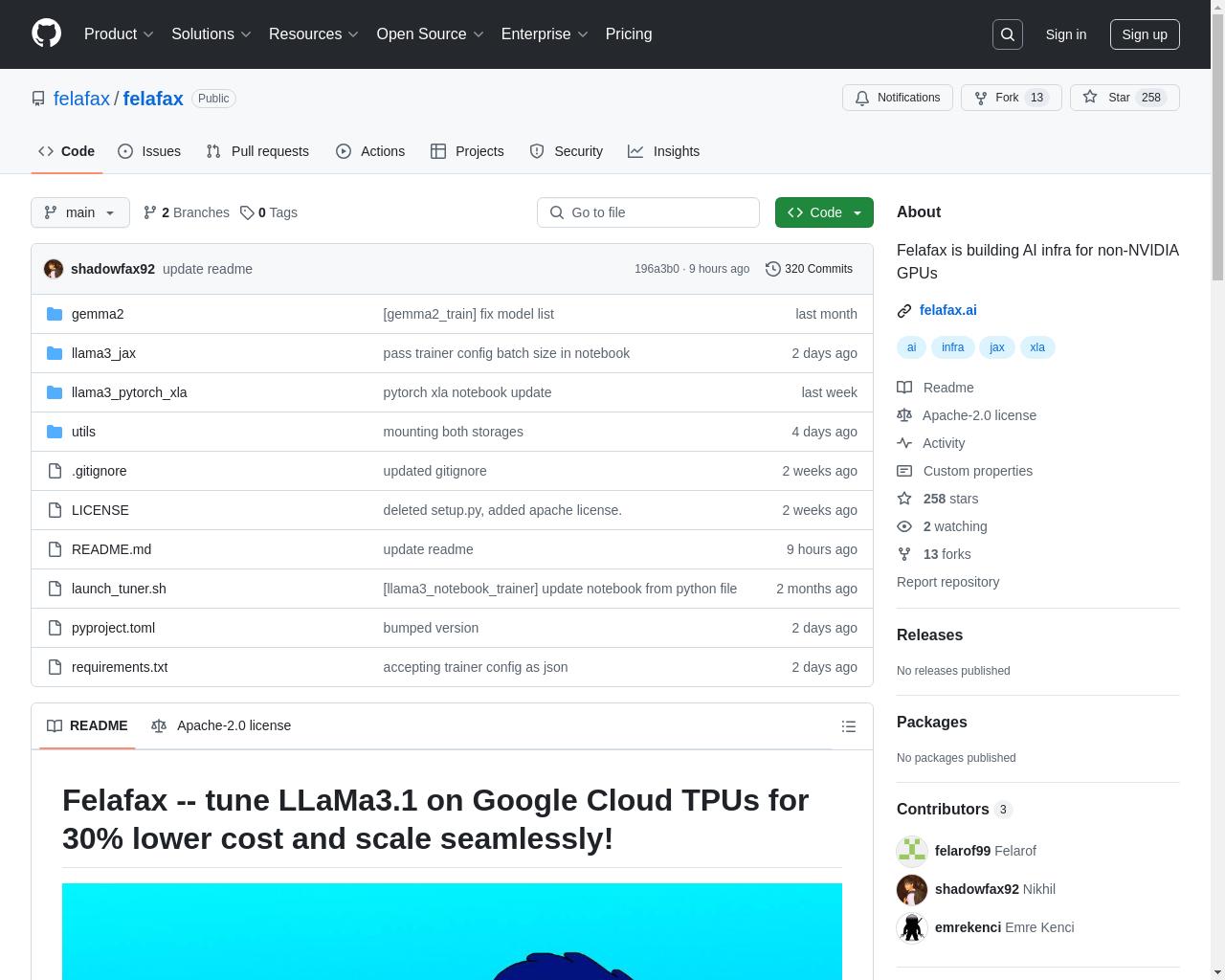The image size is (1225, 980).
Task: Click the utils folder icon
Action: (x=55, y=432)
